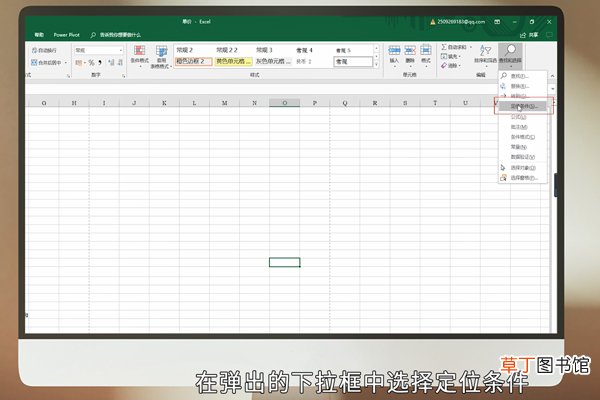Open the Power Pivot ribbon tab
The image size is (600, 400).
click(67, 35)
